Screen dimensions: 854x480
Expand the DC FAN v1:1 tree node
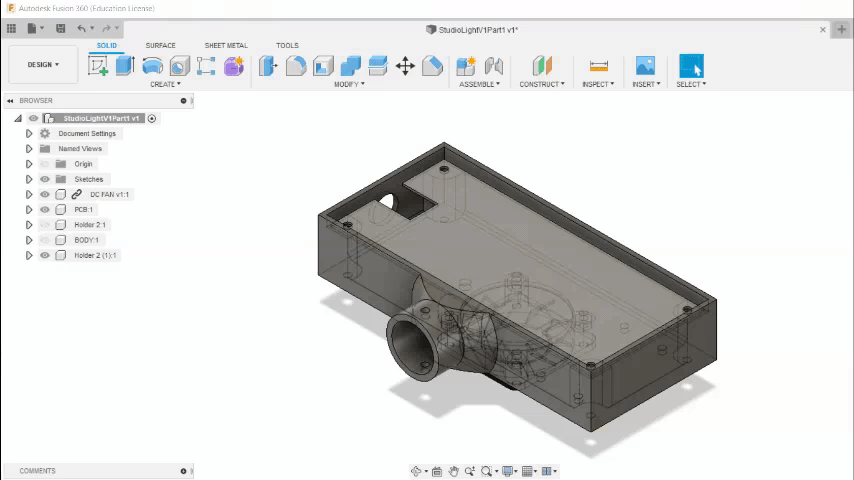pyautogui.click(x=29, y=195)
